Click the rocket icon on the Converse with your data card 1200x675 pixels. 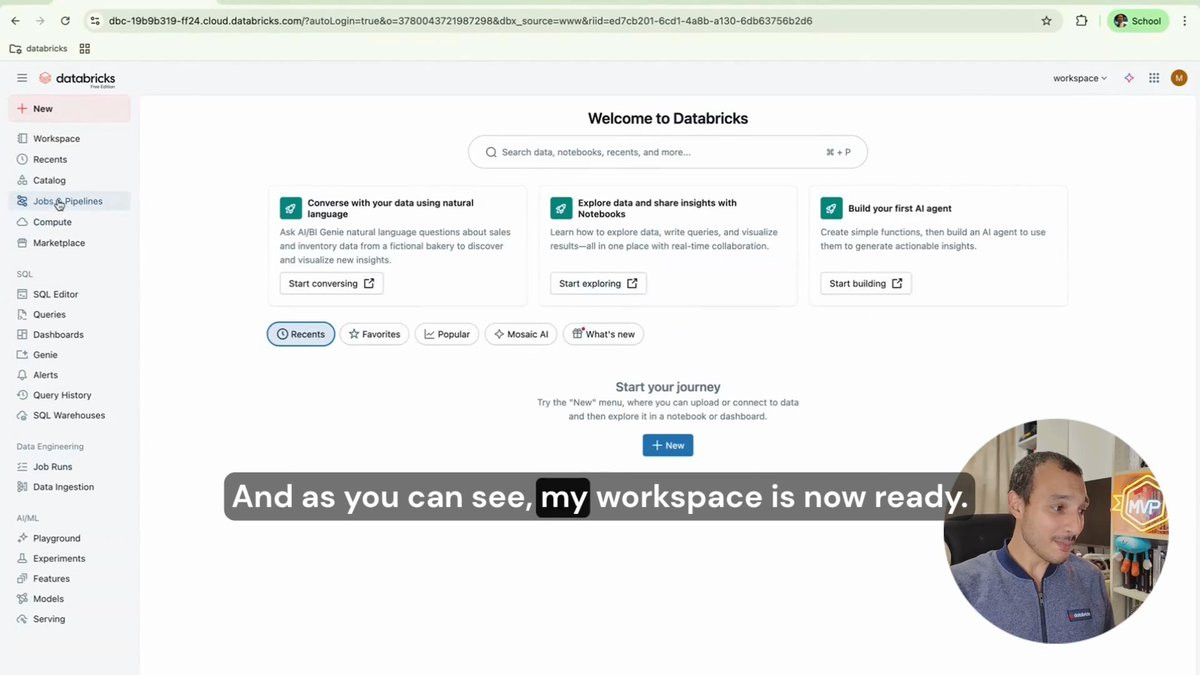(291, 208)
